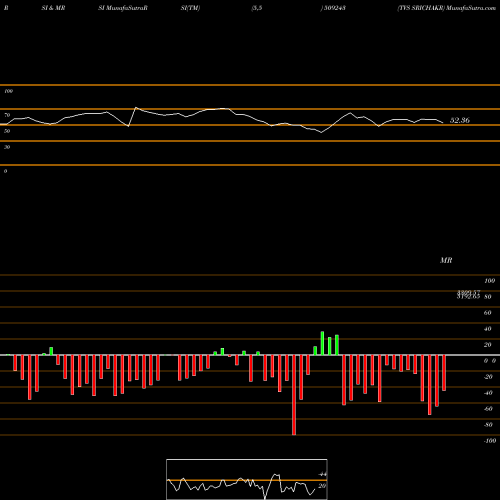The image size is (500, 500).
Task: Click the MR axis label 40 on the right
Action: (x=488, y=329)
